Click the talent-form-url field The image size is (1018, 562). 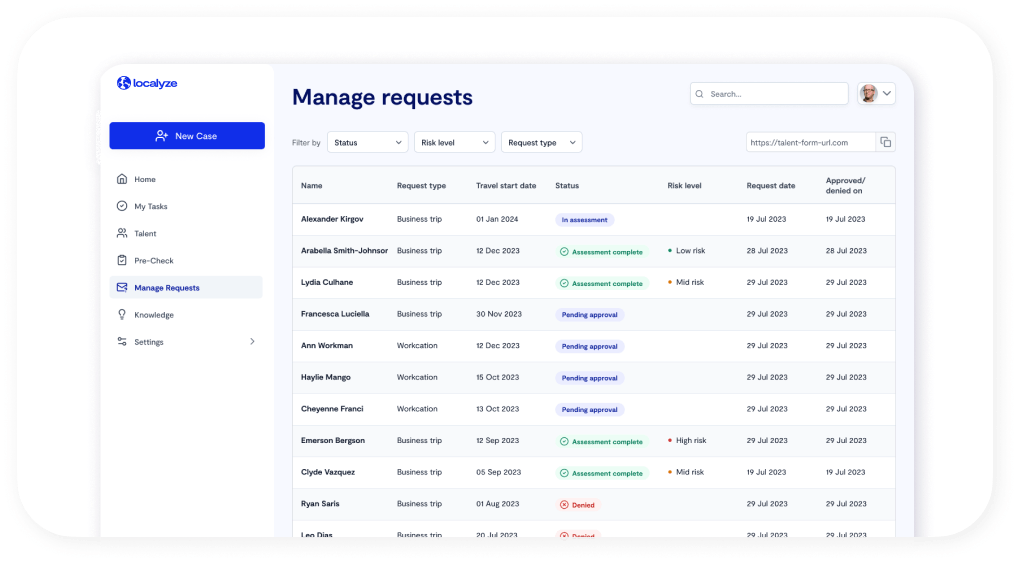(x=810, y=142)
